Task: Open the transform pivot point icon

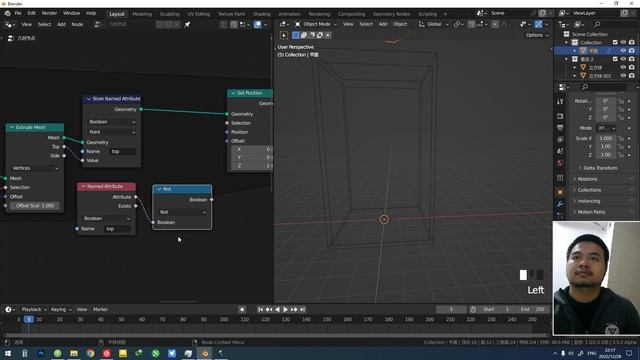Action: (x=458, y=24)
